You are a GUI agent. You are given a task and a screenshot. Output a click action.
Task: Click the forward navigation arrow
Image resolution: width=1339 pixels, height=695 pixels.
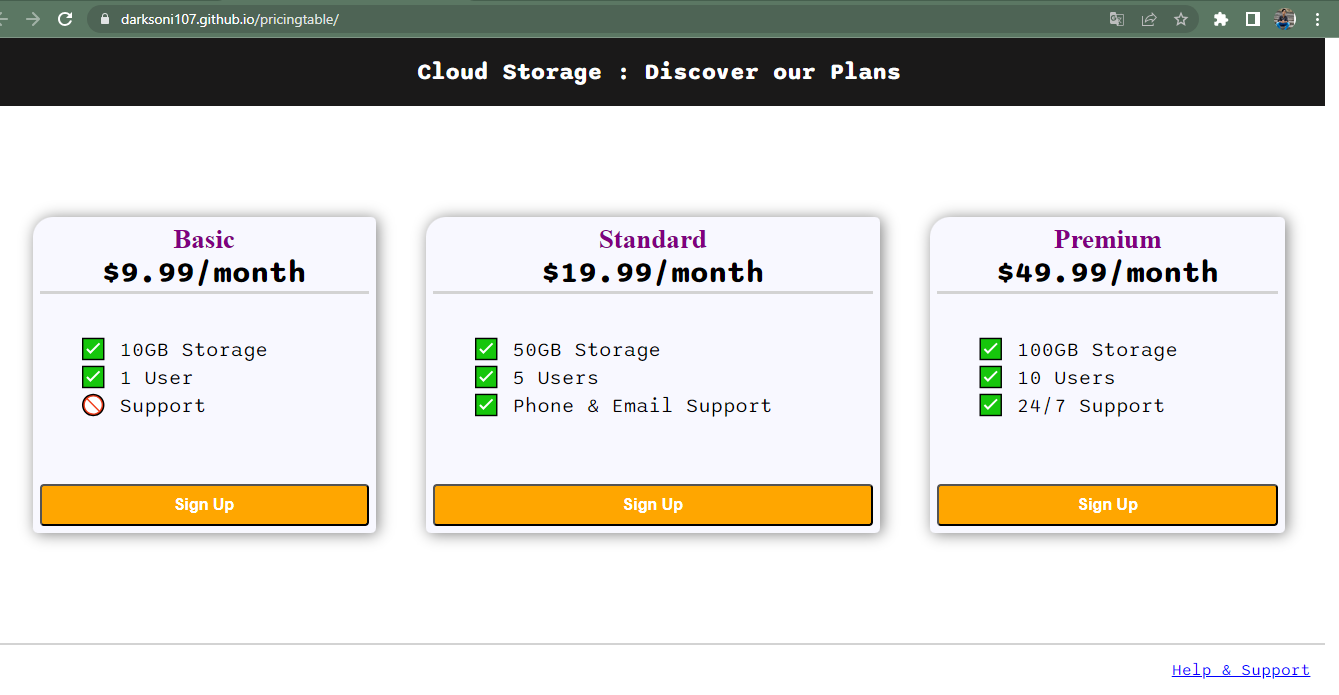(x=33, y=19)
